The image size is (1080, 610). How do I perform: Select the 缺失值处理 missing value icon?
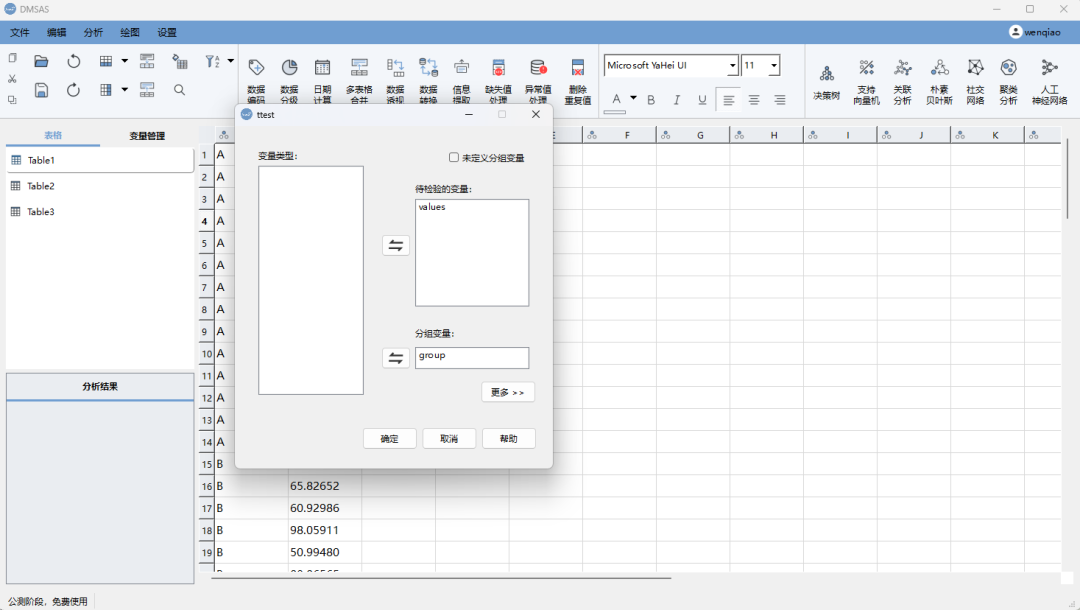pyautogui.click(x=498, y=80)
